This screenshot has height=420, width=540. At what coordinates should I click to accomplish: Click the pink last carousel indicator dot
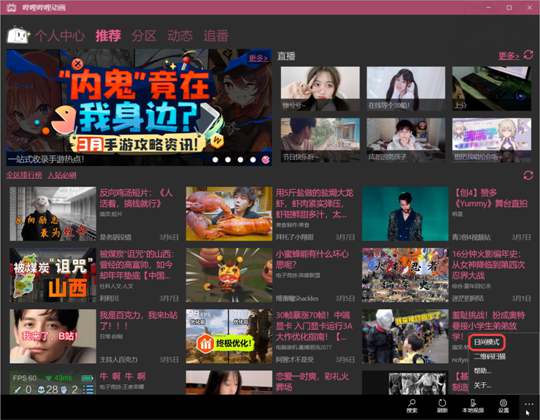click(x=266, y=160)
